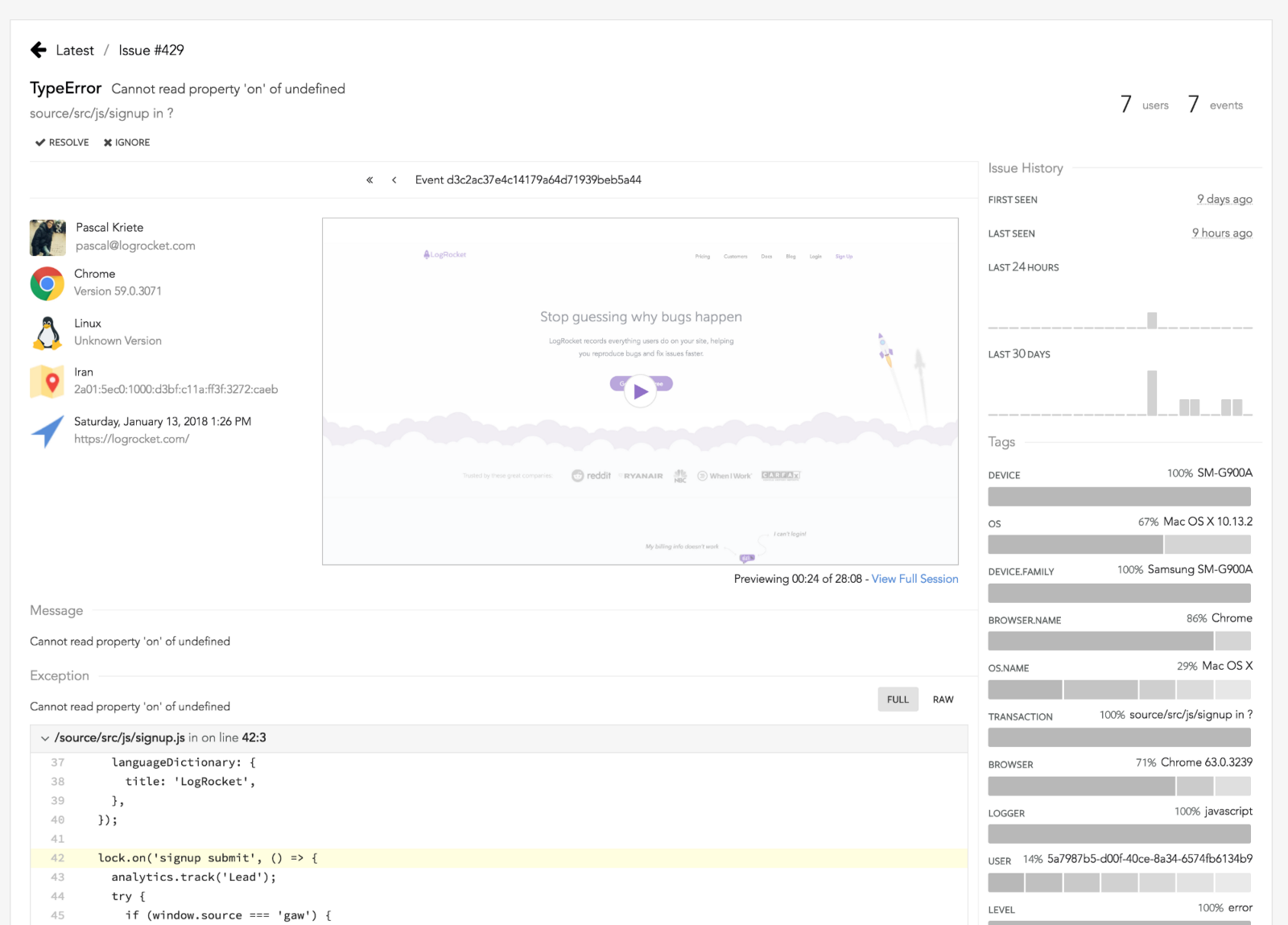
Task: Click the Ignore issue button
Action: coord(126,142)
